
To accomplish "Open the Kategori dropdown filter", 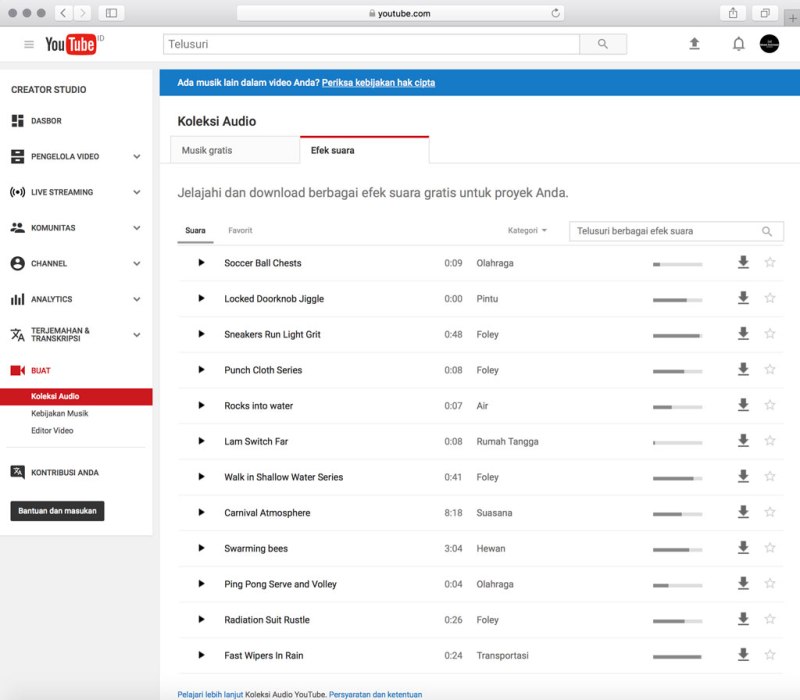I will coord(527,231).
